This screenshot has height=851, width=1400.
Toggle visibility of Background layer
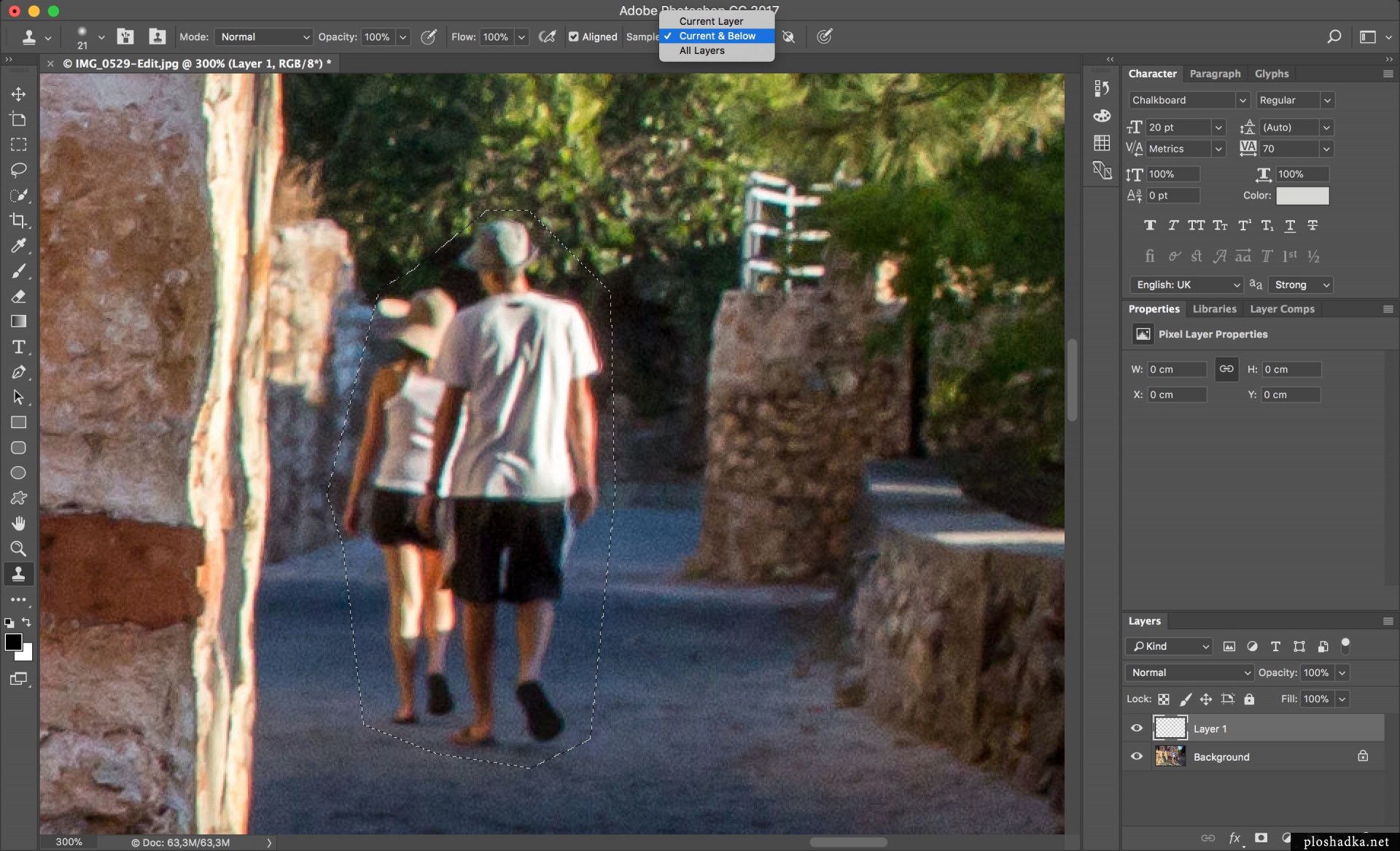(1135, 757)
